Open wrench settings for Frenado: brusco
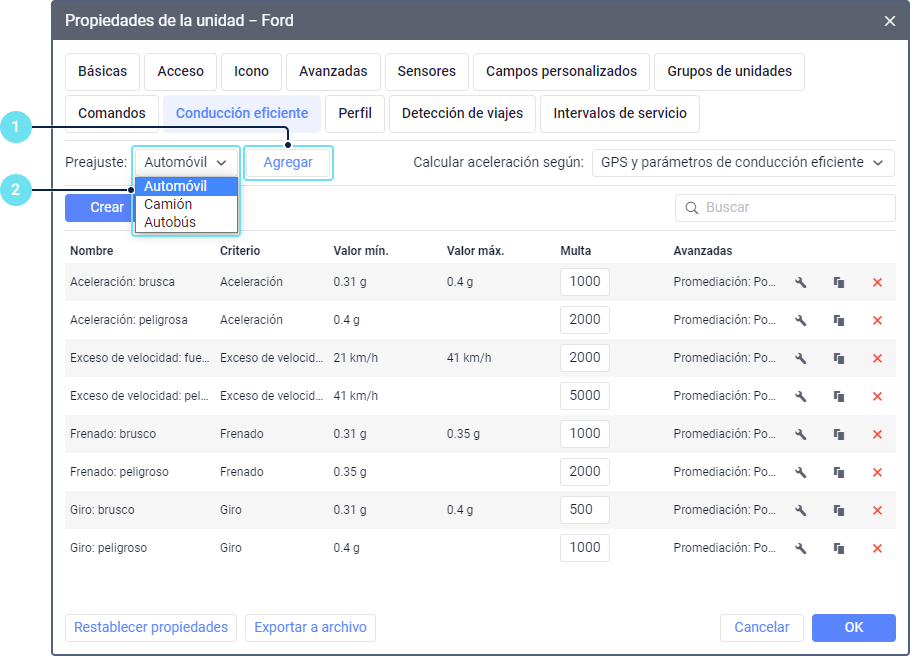 click(801, 434)
